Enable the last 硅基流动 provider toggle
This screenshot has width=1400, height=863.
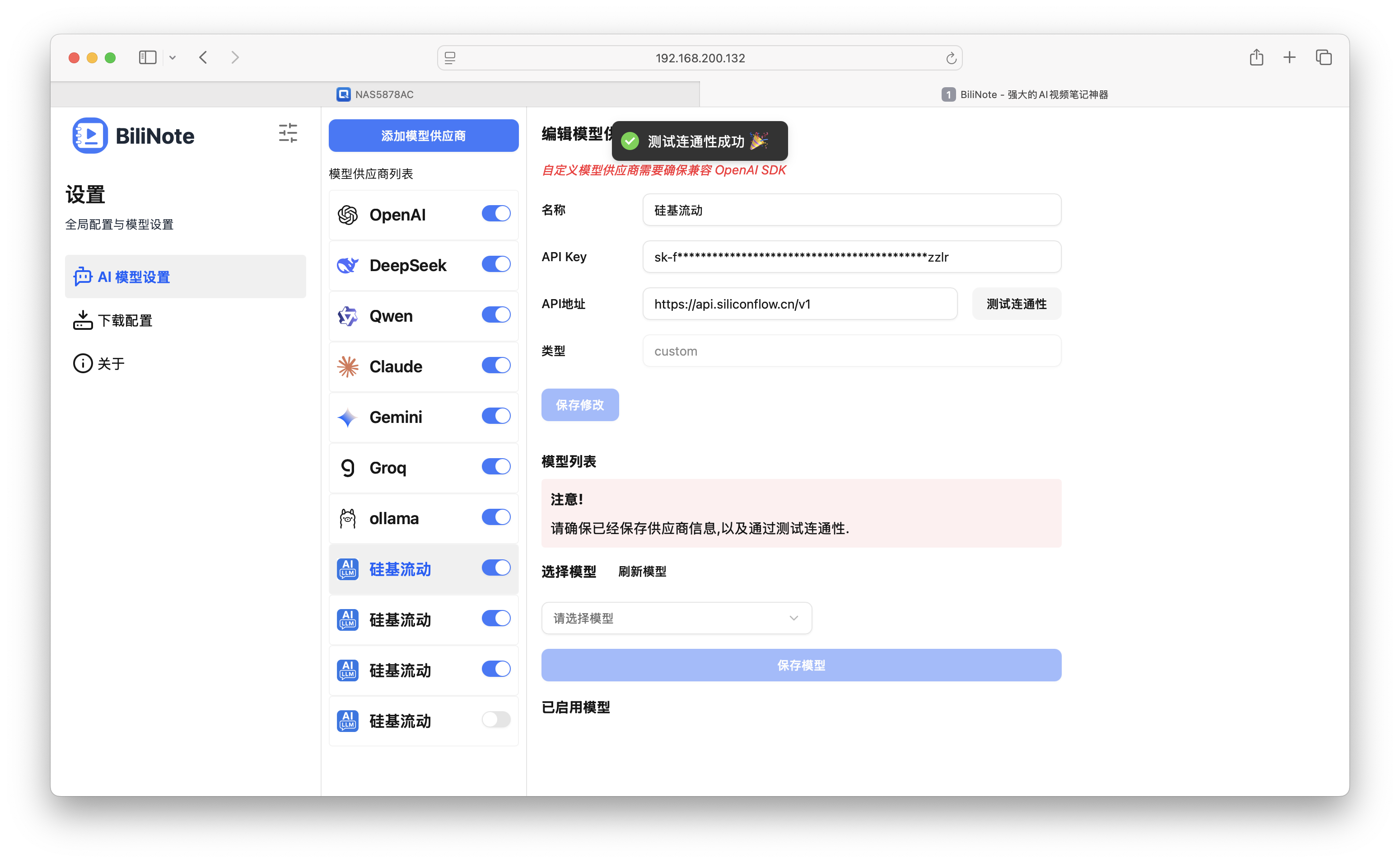(495, 719)
